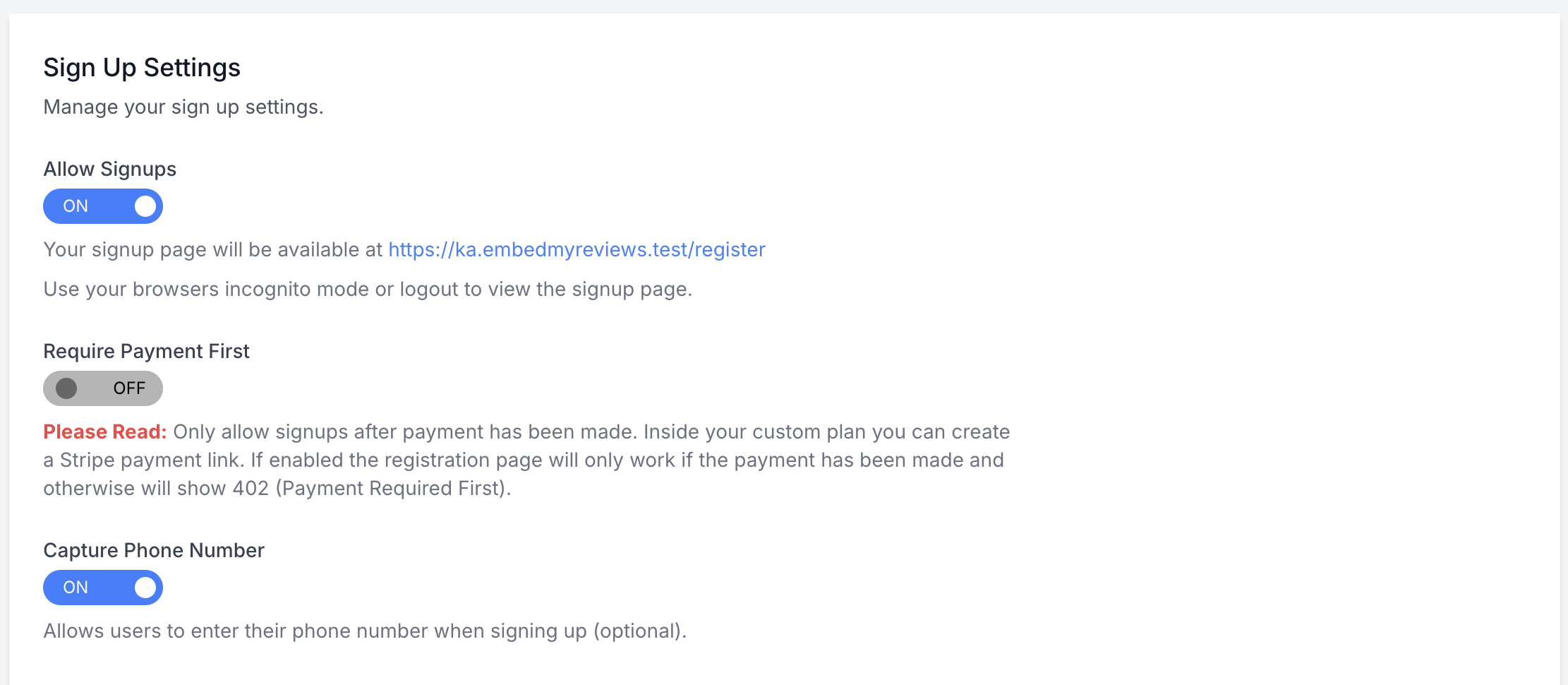
Task: Turn off the Allow Signups toggle
Action: click(x=103, y=206)
